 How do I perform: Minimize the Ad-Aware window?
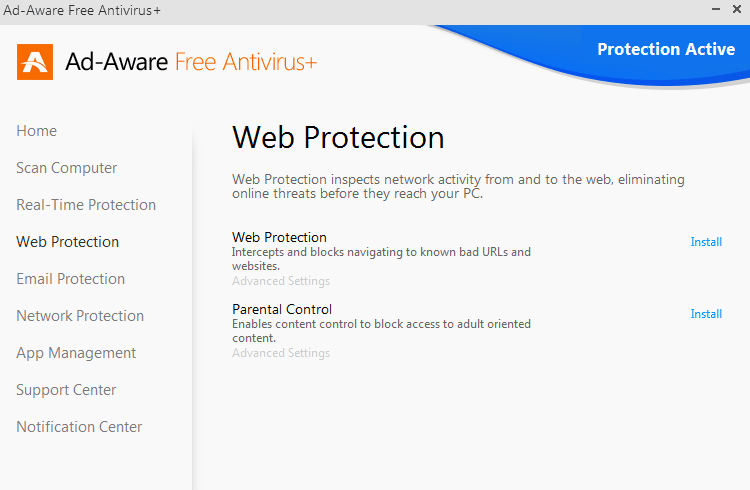click(716, 9)
